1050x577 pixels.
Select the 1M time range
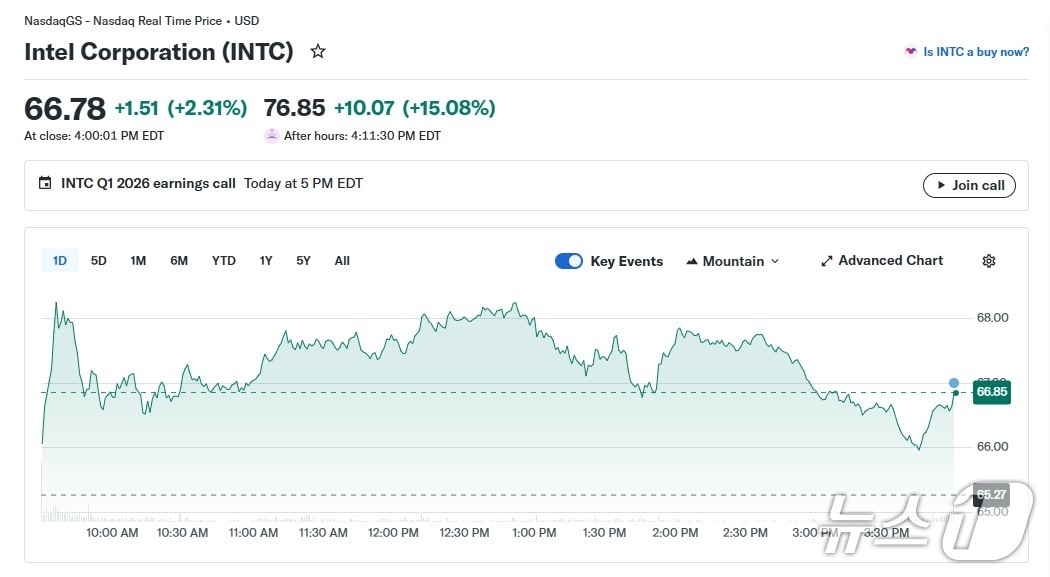138,261
